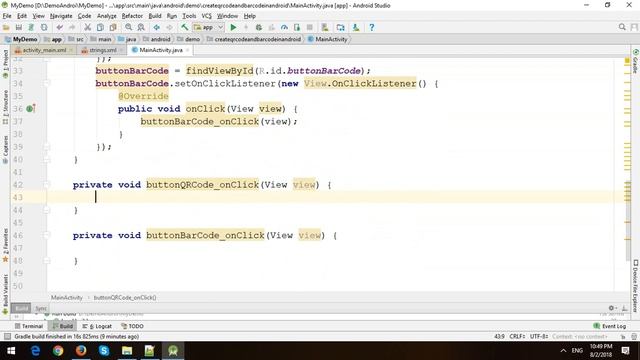Toggle fold marker at line 39

pos(47,147)
